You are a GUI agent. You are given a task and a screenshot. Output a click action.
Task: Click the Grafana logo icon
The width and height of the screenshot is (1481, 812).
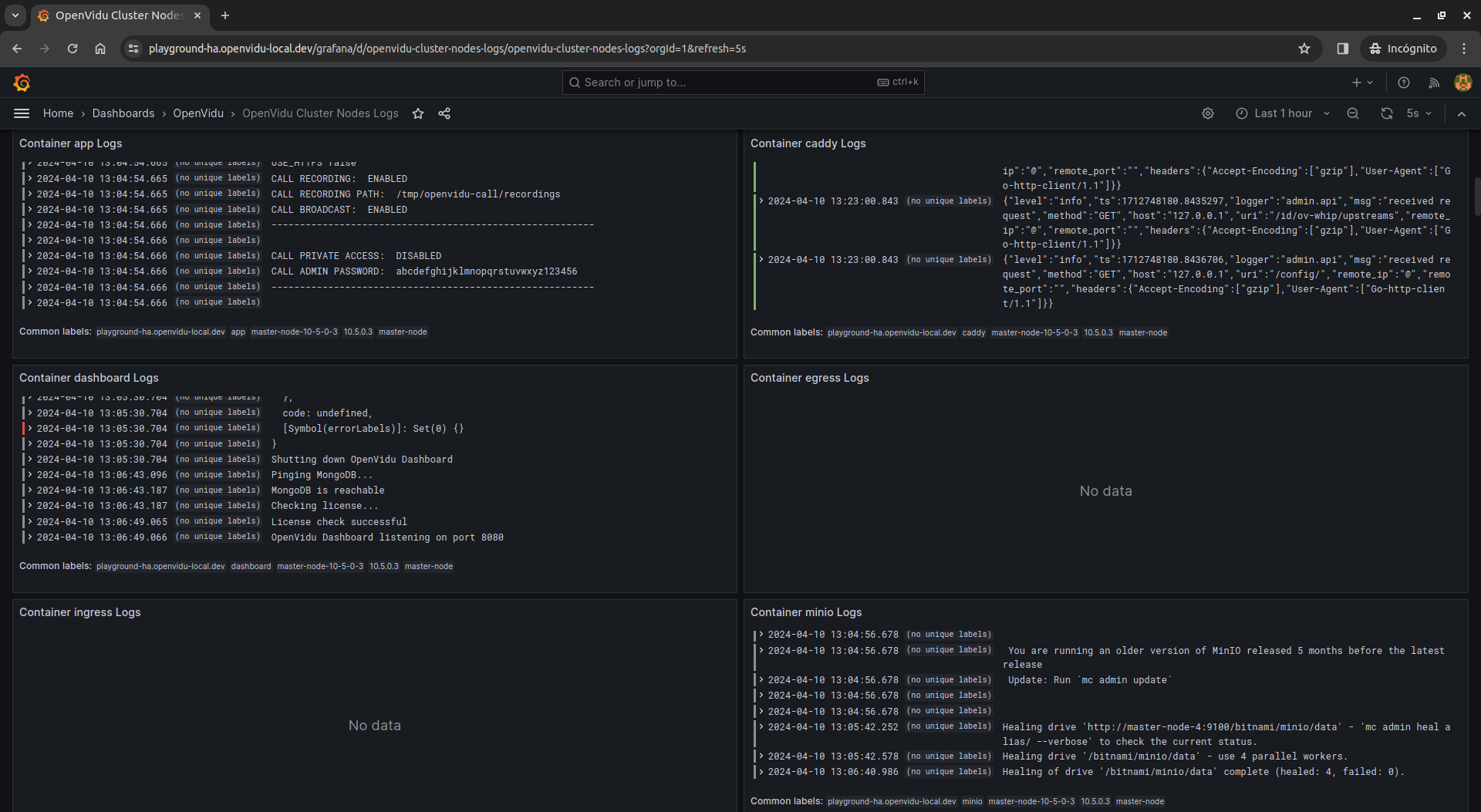click(22, 83)
